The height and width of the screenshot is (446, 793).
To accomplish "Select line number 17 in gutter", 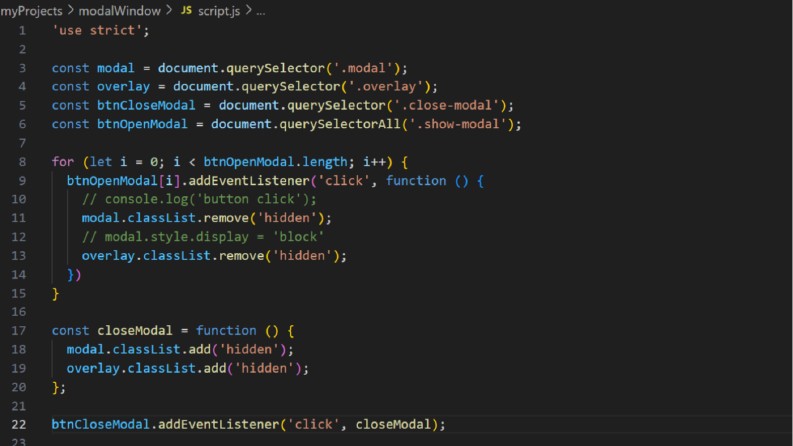I will click(19, 331).
